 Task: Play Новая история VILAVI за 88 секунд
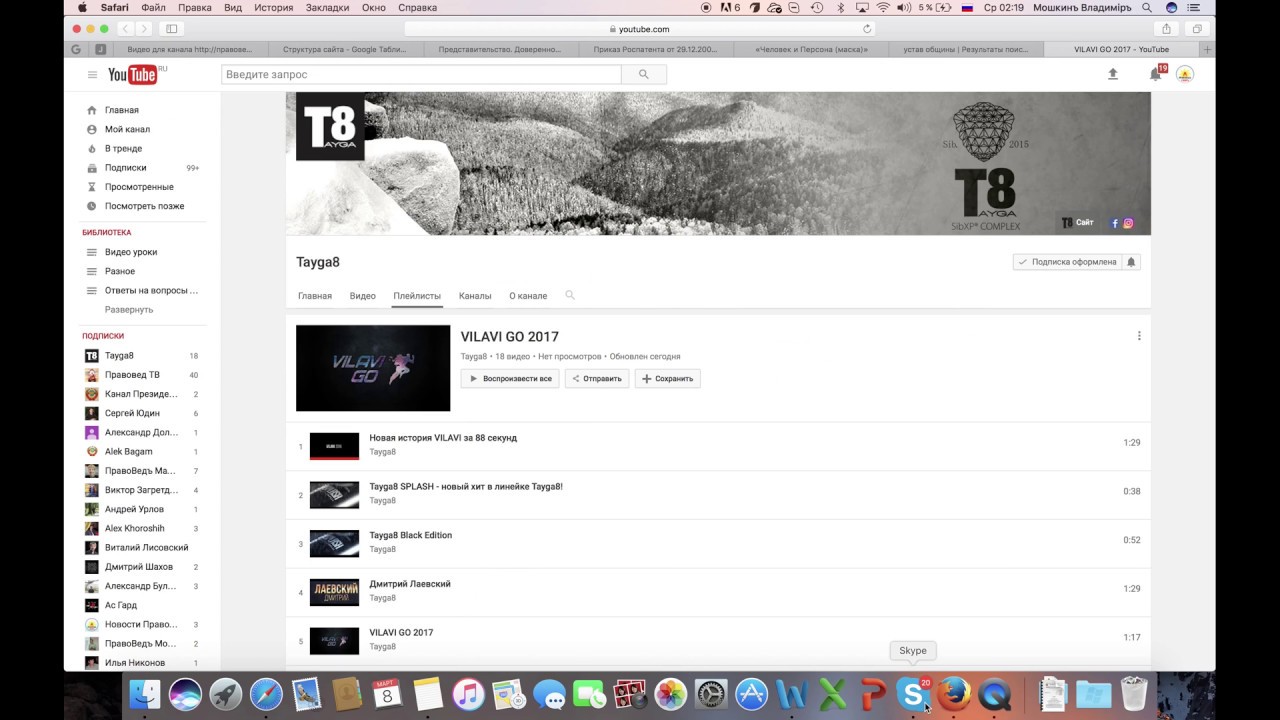pos(443,438)
